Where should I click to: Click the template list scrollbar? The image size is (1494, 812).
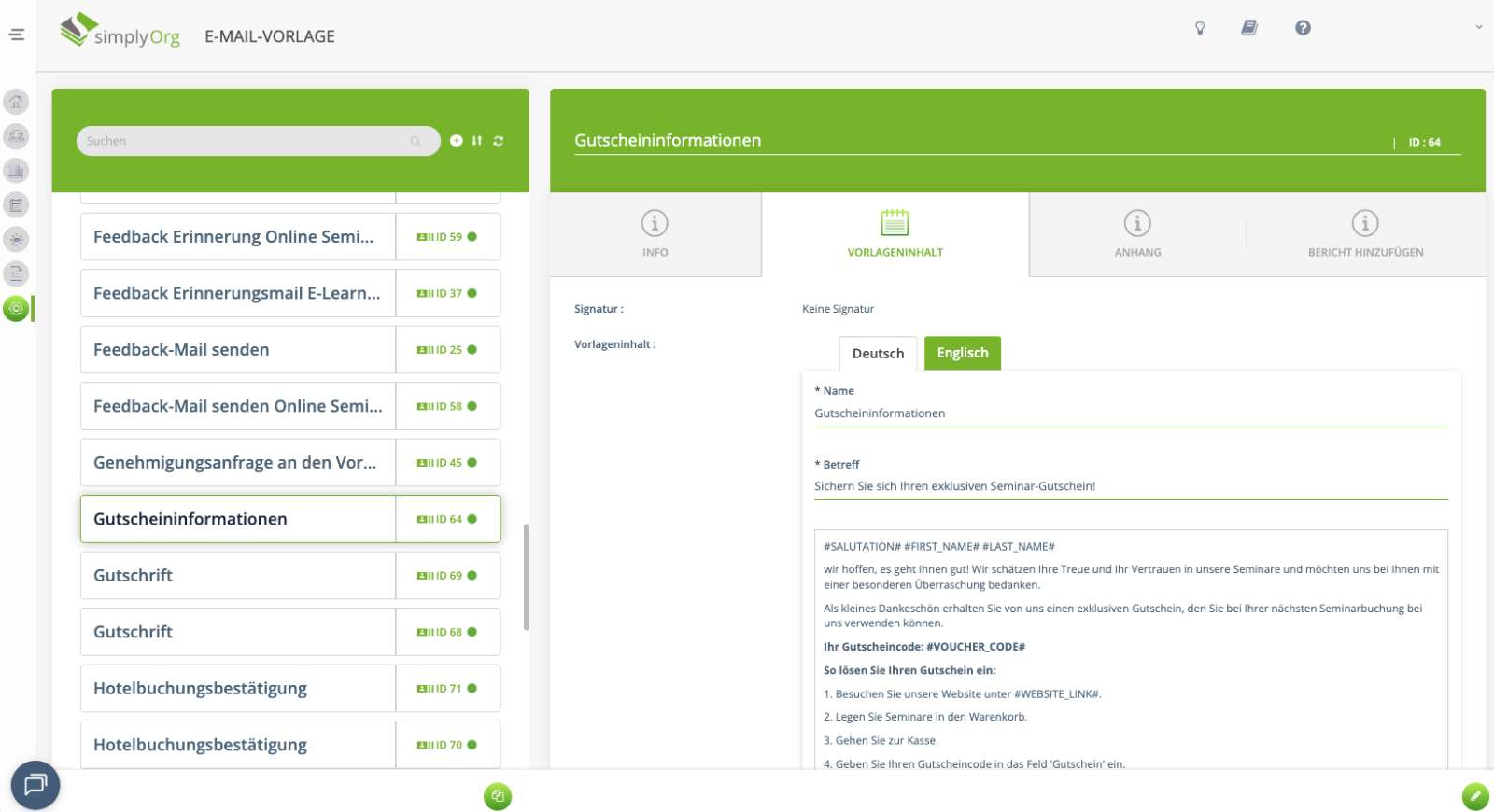click(x=527, y=577)
